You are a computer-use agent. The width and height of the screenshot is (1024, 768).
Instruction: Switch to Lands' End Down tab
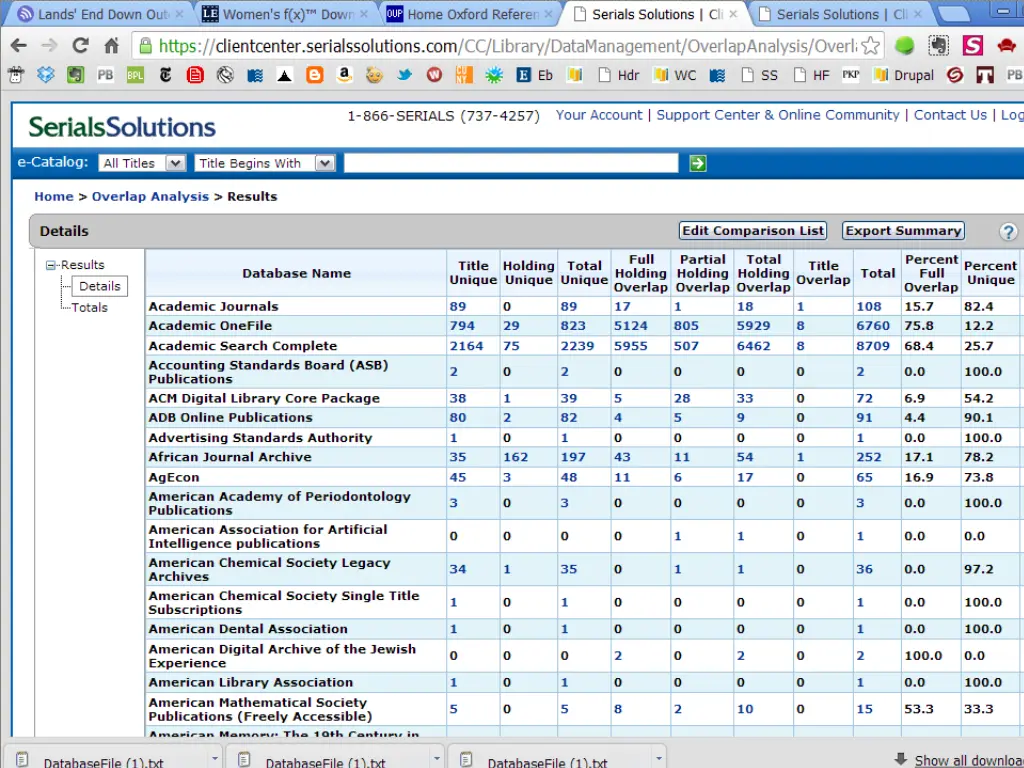[98, 14]
